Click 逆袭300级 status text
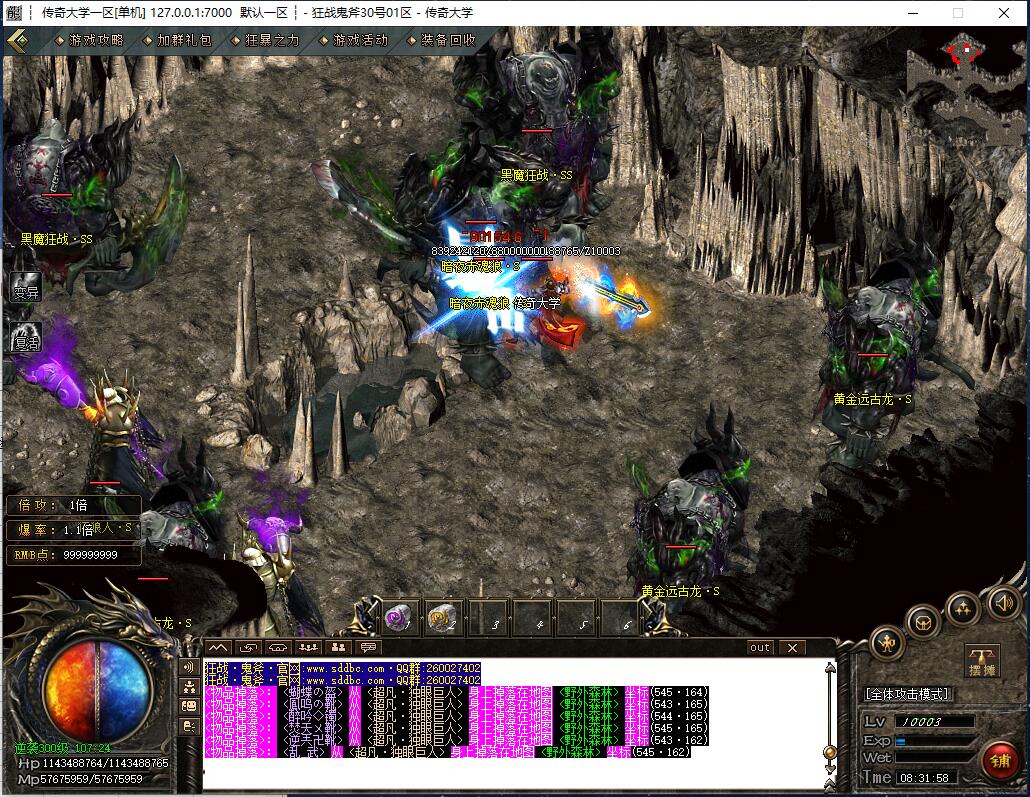The height and width of the screenshot is (797, 1030). pos(41,748)
